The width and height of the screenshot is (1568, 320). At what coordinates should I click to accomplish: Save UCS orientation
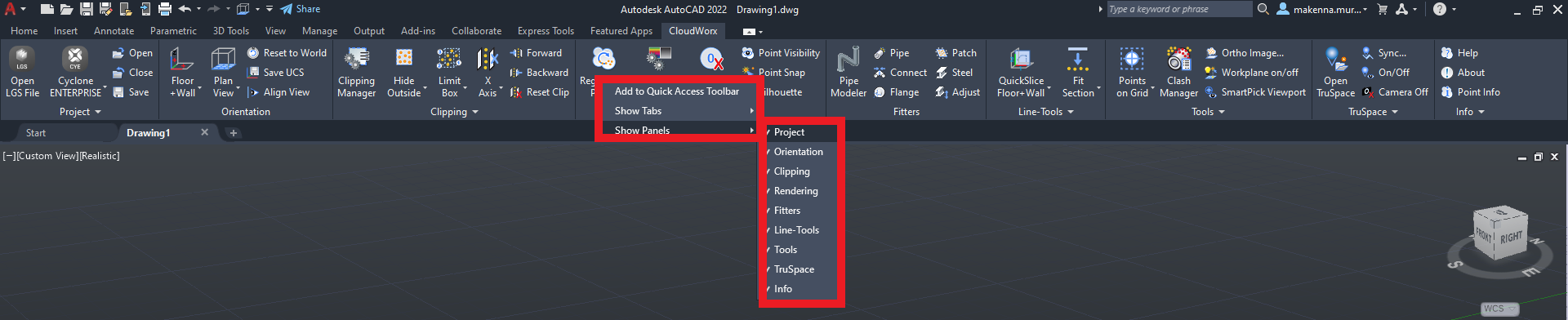click(x=275, y=73)
